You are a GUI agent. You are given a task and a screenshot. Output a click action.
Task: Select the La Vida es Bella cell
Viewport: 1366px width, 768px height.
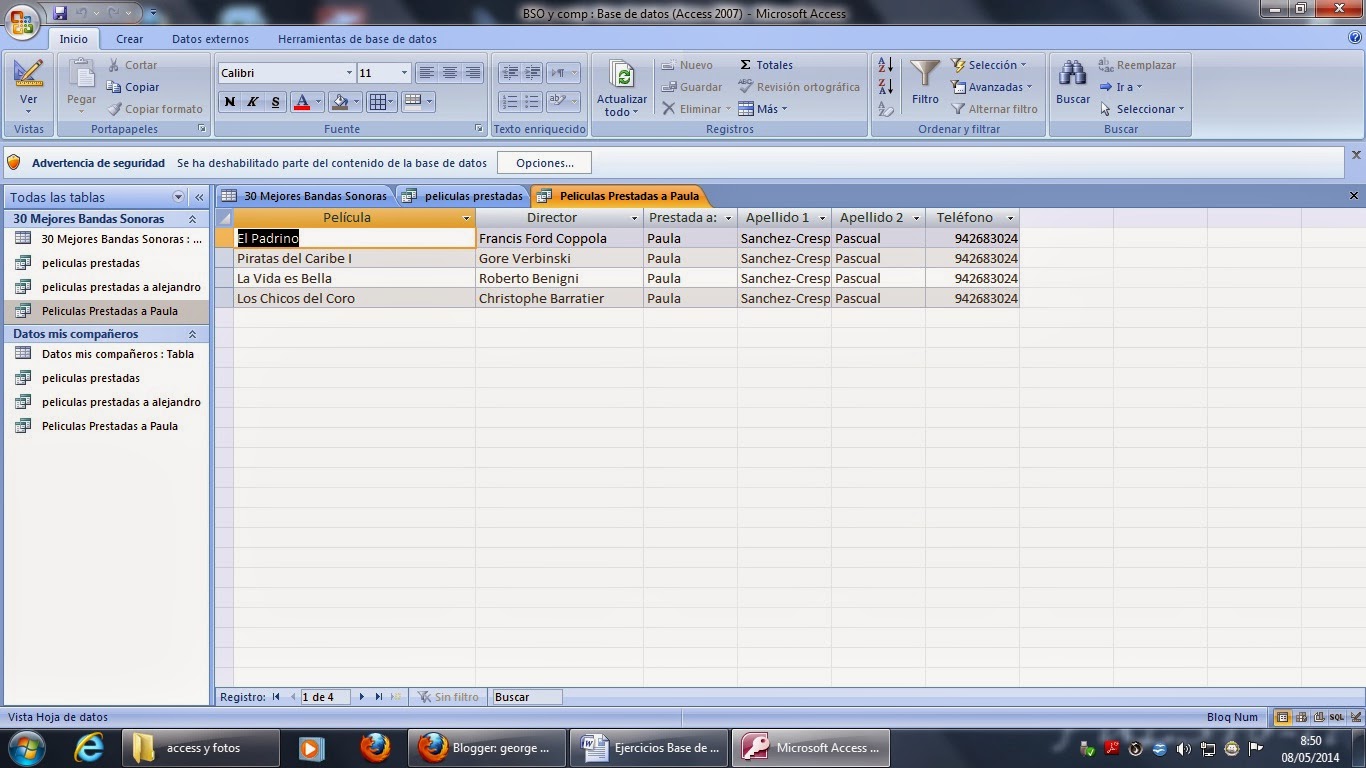pyautogui.click(x=355, y=278)
